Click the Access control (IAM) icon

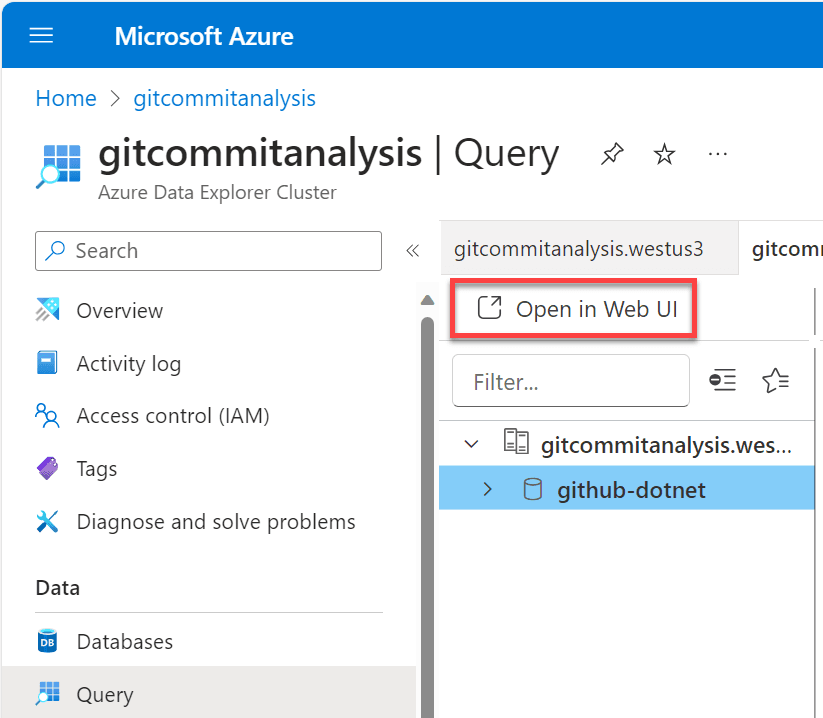coord(45,415)
